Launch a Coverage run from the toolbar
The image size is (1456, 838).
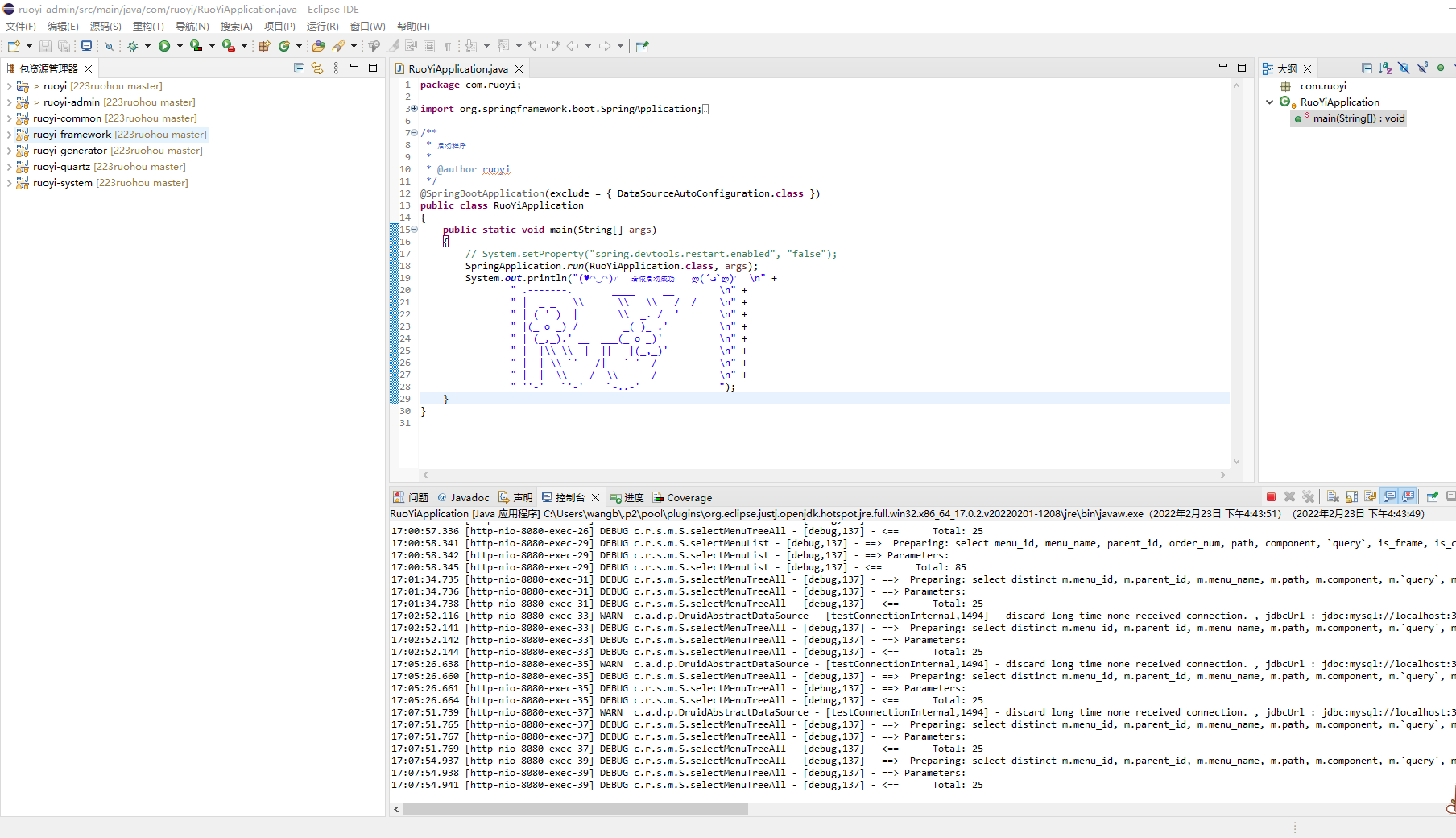196,46
